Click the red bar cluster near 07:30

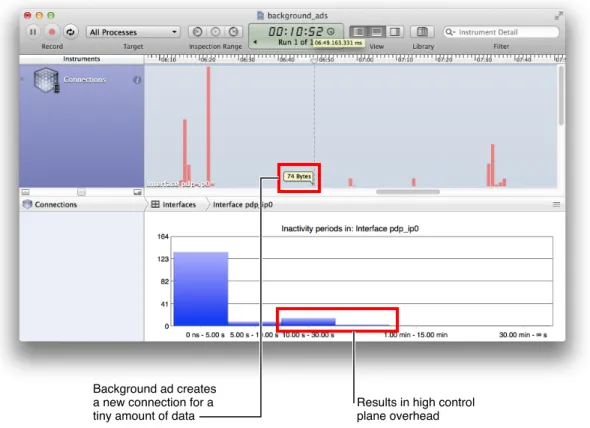pos(496,165)
